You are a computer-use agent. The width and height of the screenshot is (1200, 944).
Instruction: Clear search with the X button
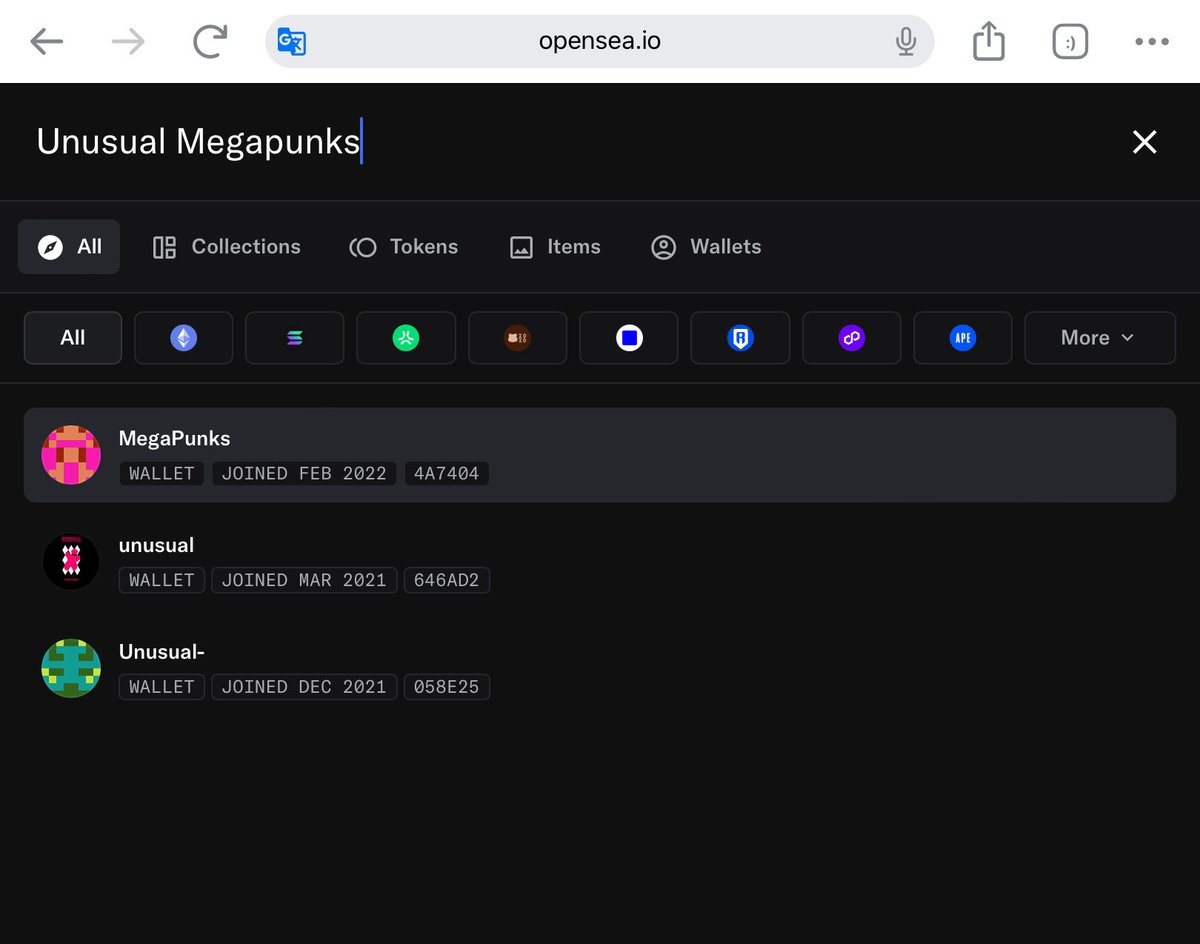pos(1144,142)
